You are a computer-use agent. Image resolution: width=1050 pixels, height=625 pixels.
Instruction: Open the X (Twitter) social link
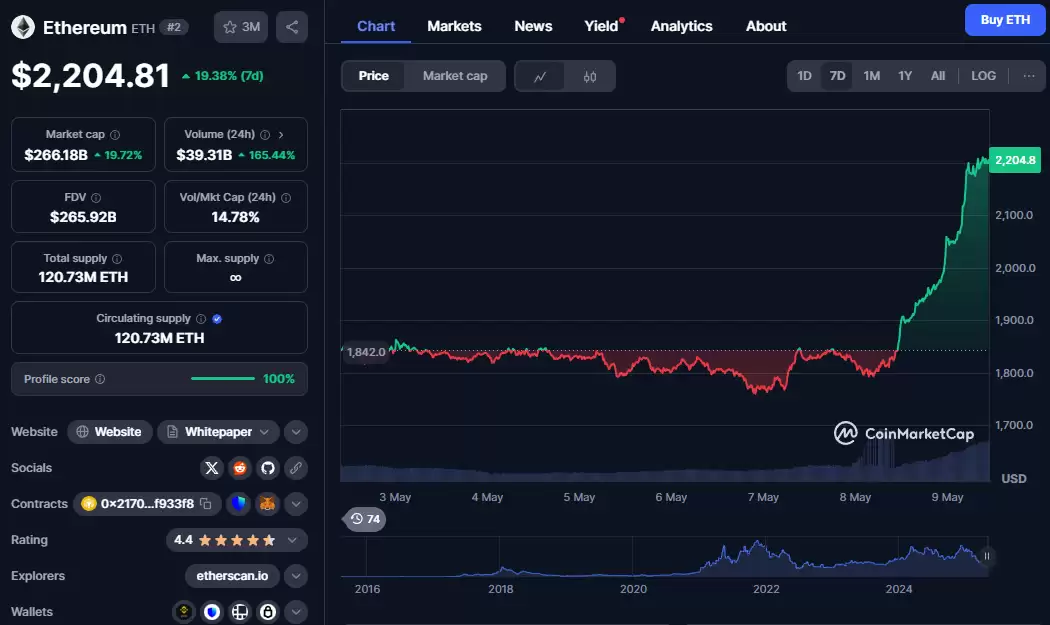click(212, 468)
